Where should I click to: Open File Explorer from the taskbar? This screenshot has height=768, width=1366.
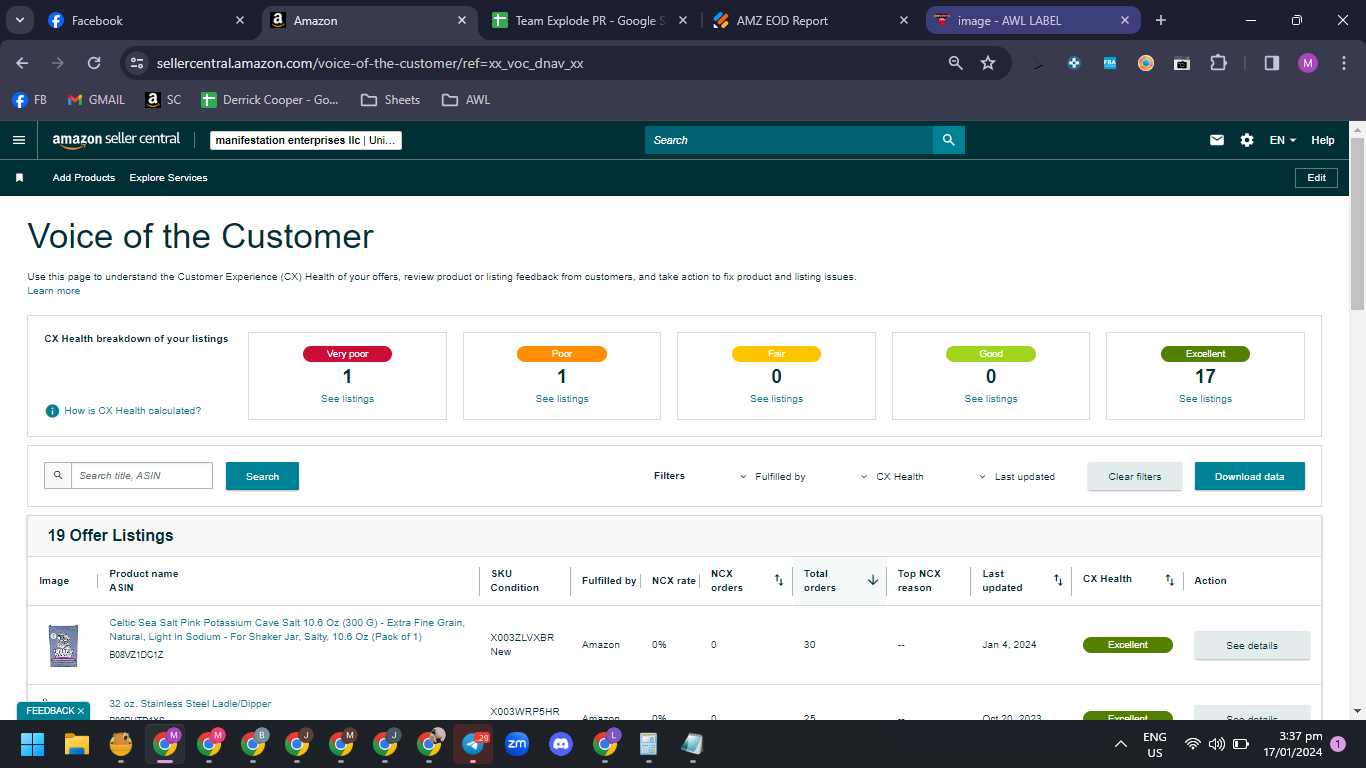77,744
